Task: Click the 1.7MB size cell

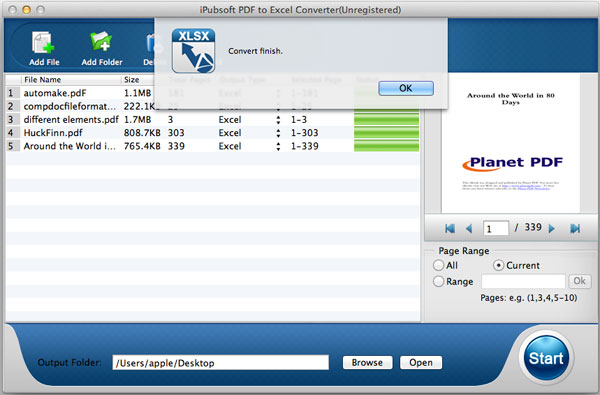Action: 137,119
